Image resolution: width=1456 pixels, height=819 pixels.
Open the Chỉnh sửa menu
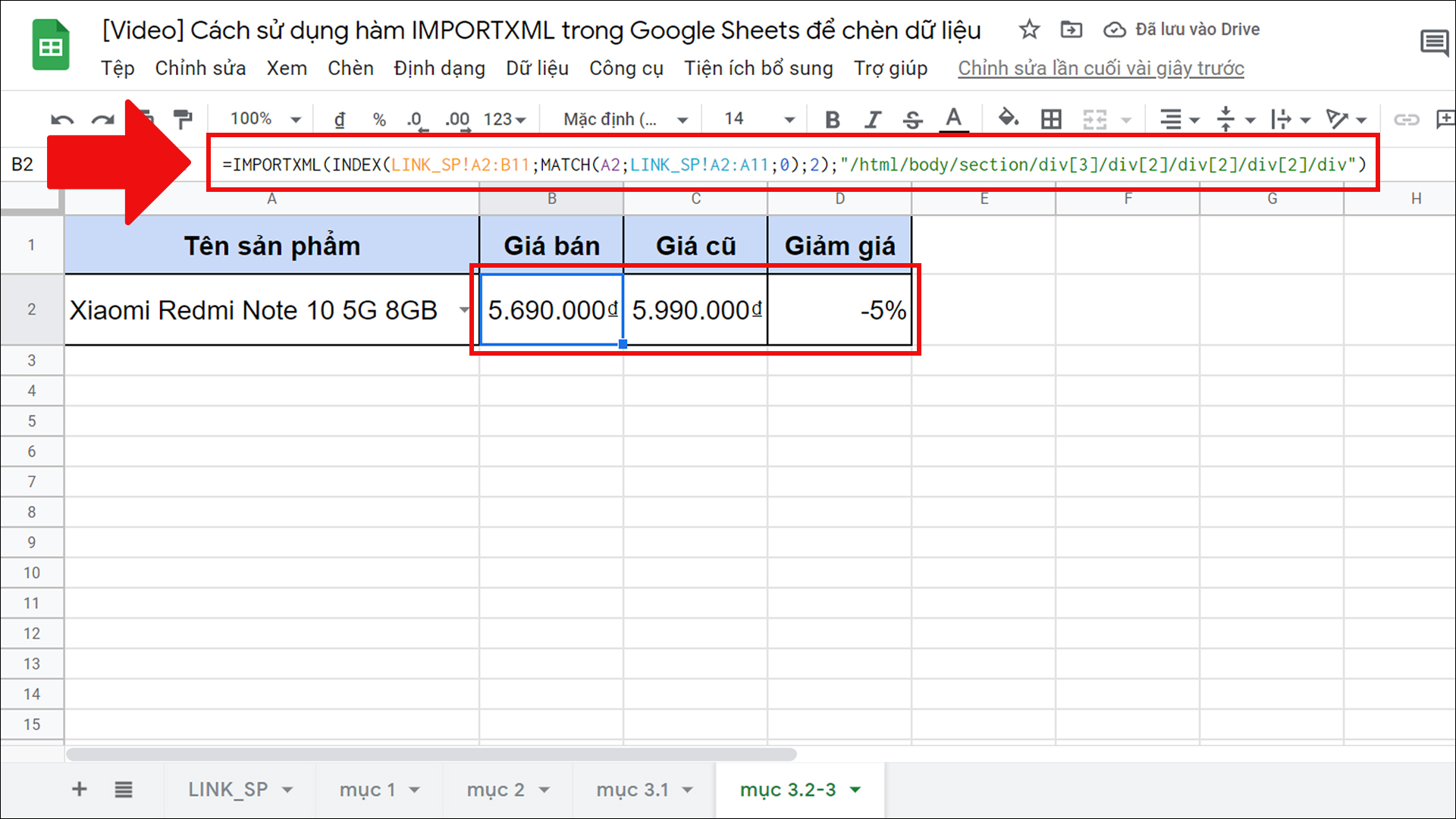200,68
